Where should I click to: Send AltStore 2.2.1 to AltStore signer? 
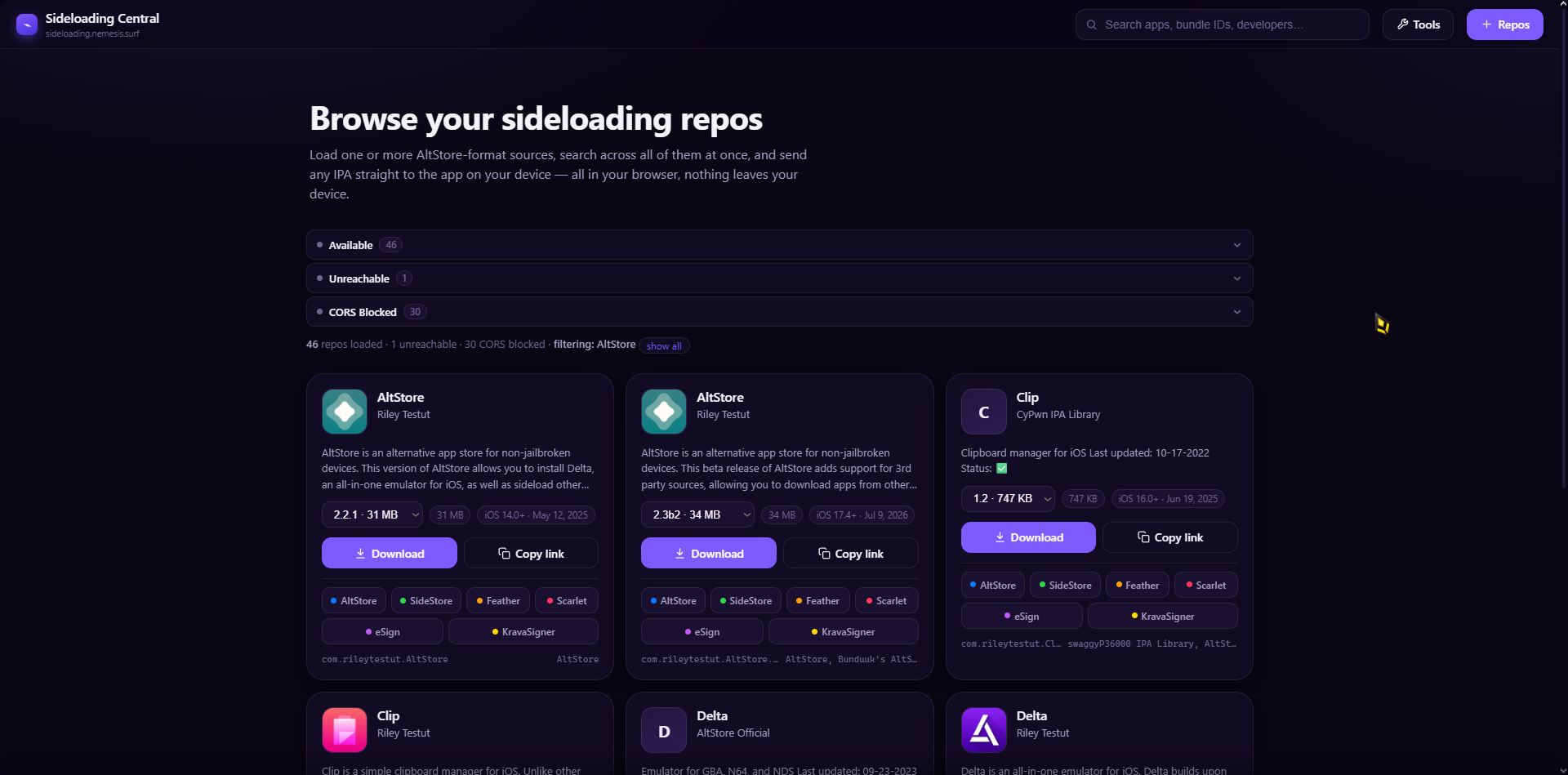click(354, 601)
